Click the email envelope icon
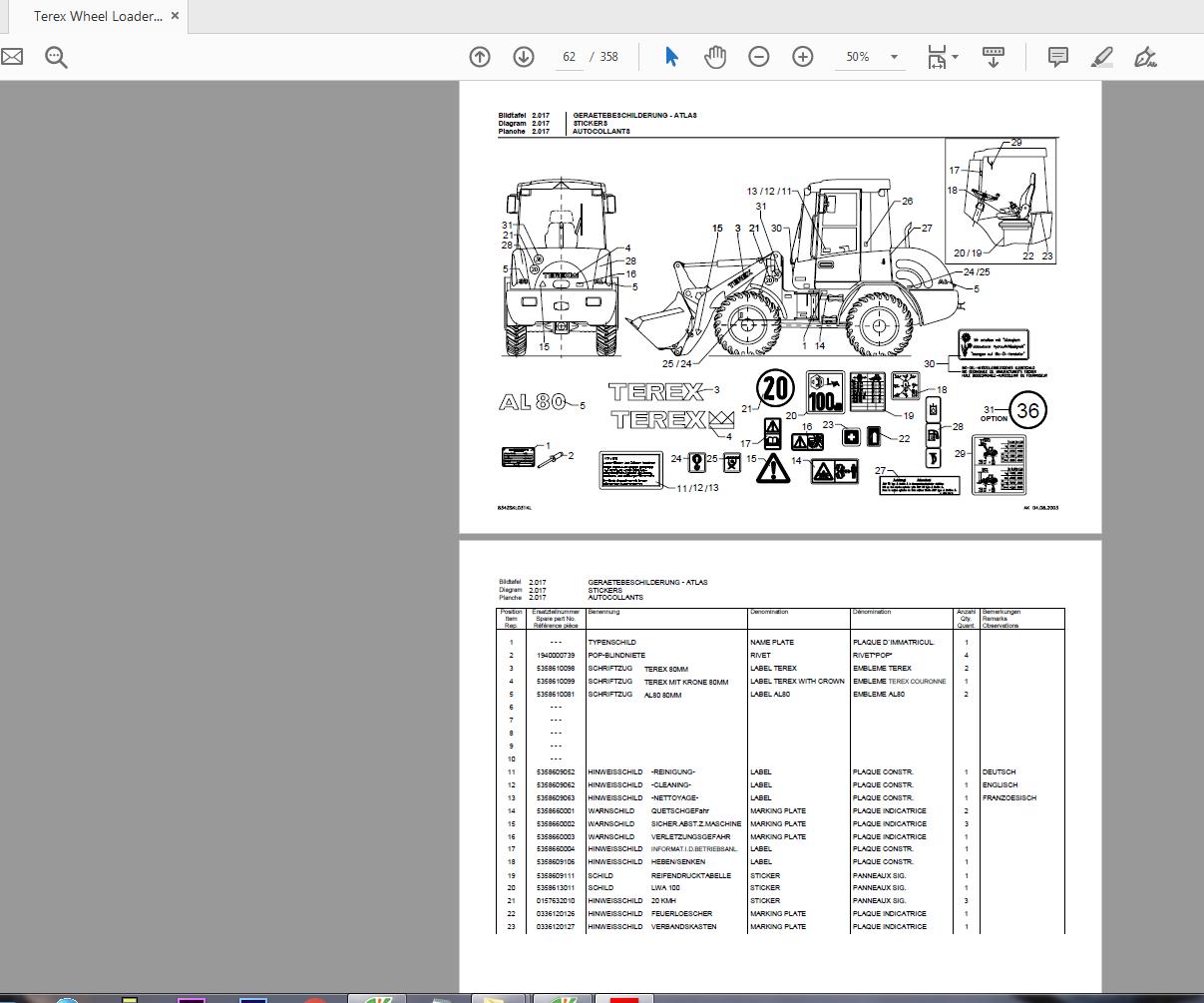Viewport: 1204px width, 1003px height. click(11, 57)
